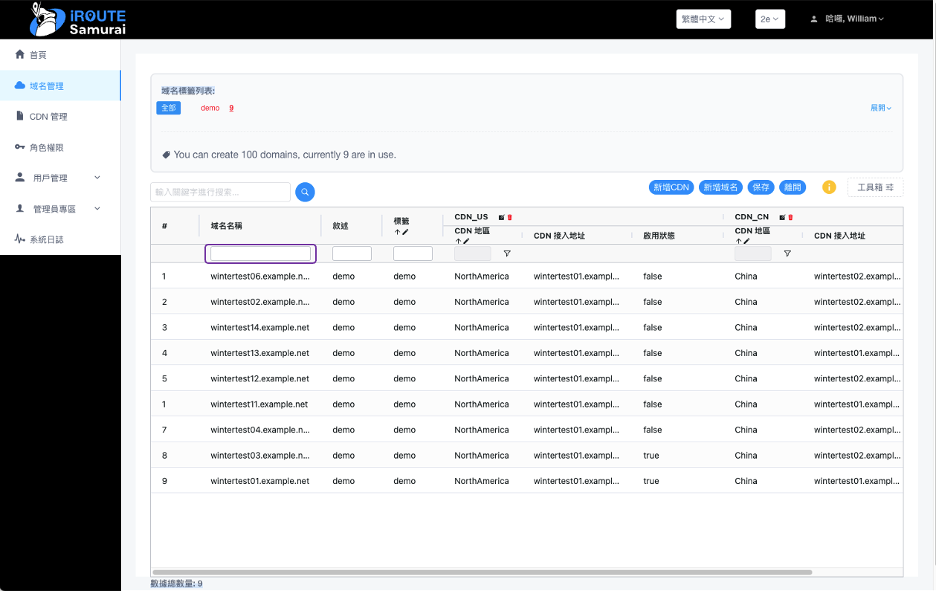The height and width of the screenshot is (592, 936).
Task: Click the blue magnifier search button
Action: [305, 192]
